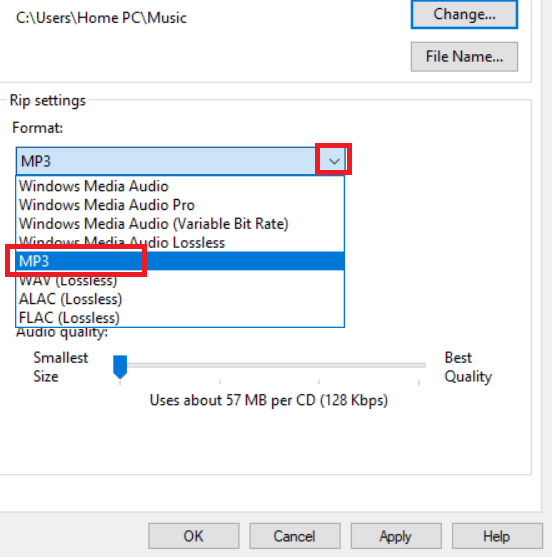Viewport: 552px width, 557px height.
Task: Click the audio quality slider thumb
Action: pos(120,367)
